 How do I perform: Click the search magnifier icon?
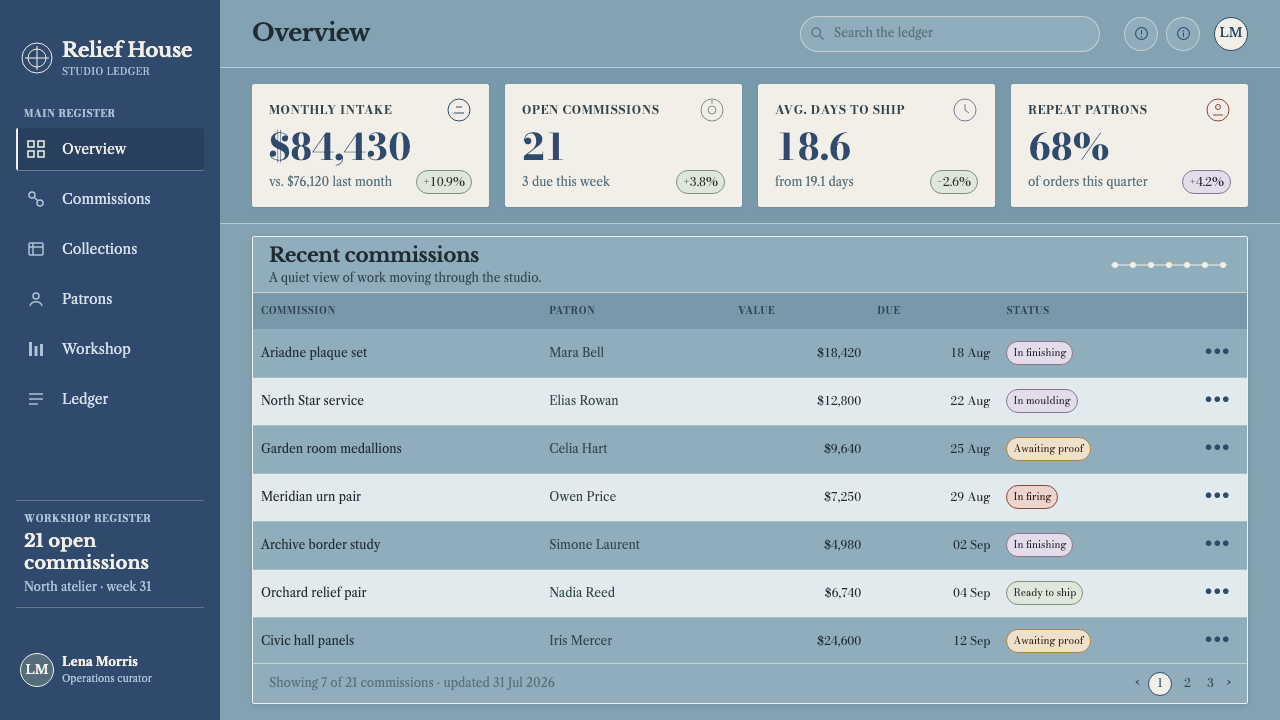pos(817,34)
